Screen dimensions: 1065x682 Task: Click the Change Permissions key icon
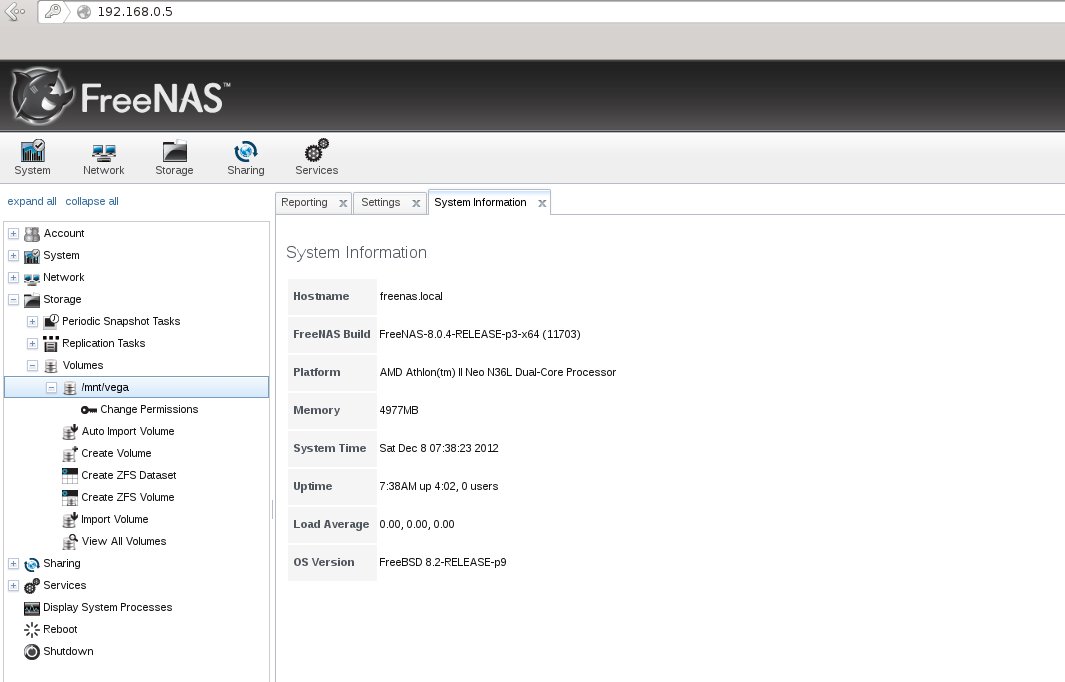(x=89, y=410)
